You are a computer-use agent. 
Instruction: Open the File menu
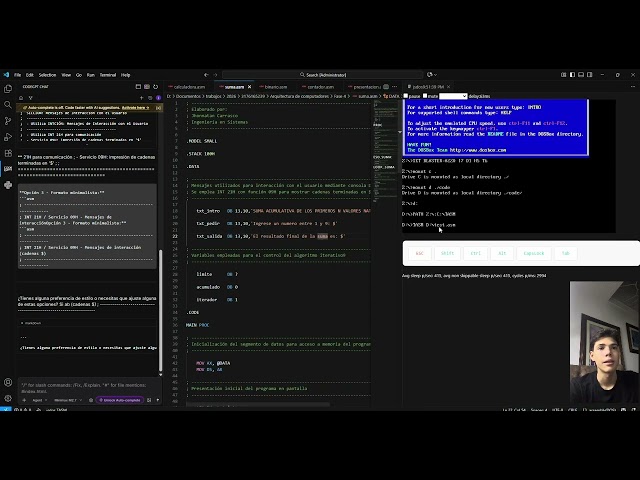(18, 75)
